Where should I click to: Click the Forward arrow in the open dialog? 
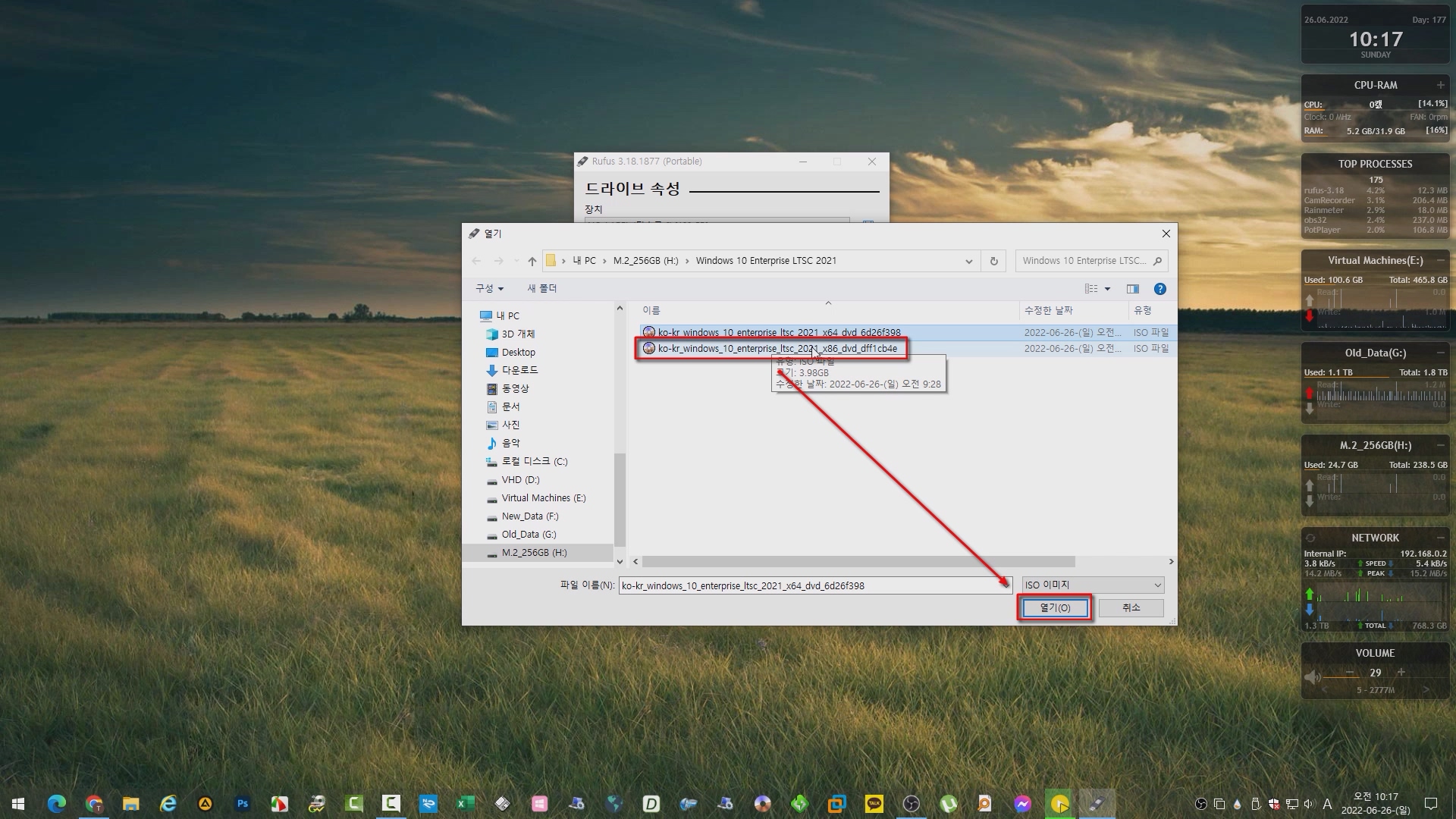(x=498, y=261)
